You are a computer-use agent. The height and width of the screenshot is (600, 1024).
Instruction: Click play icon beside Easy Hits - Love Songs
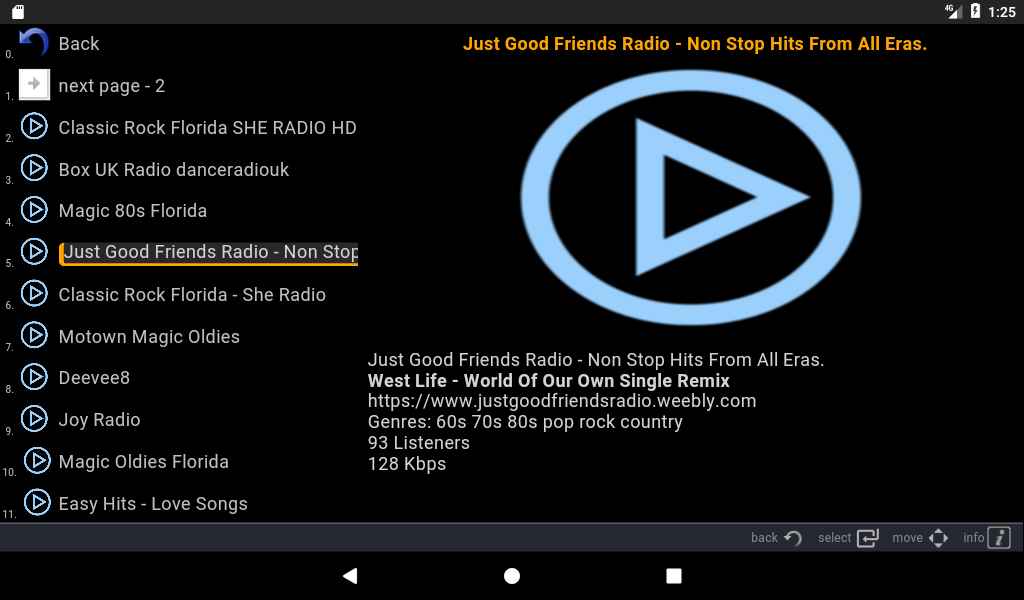point(37,502)
